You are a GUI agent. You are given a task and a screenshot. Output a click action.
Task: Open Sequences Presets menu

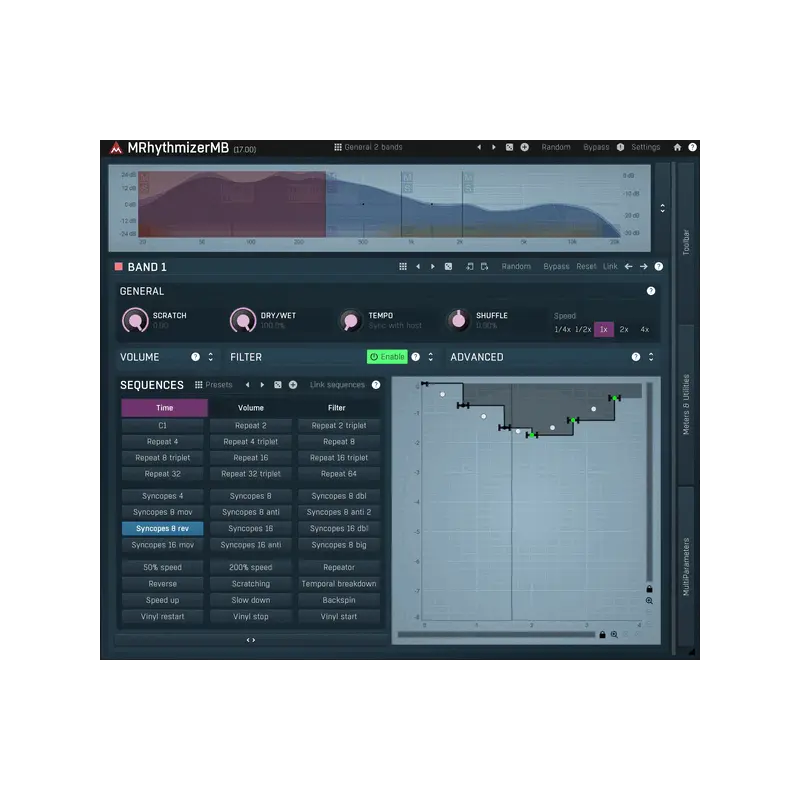[x=214, y=385]
